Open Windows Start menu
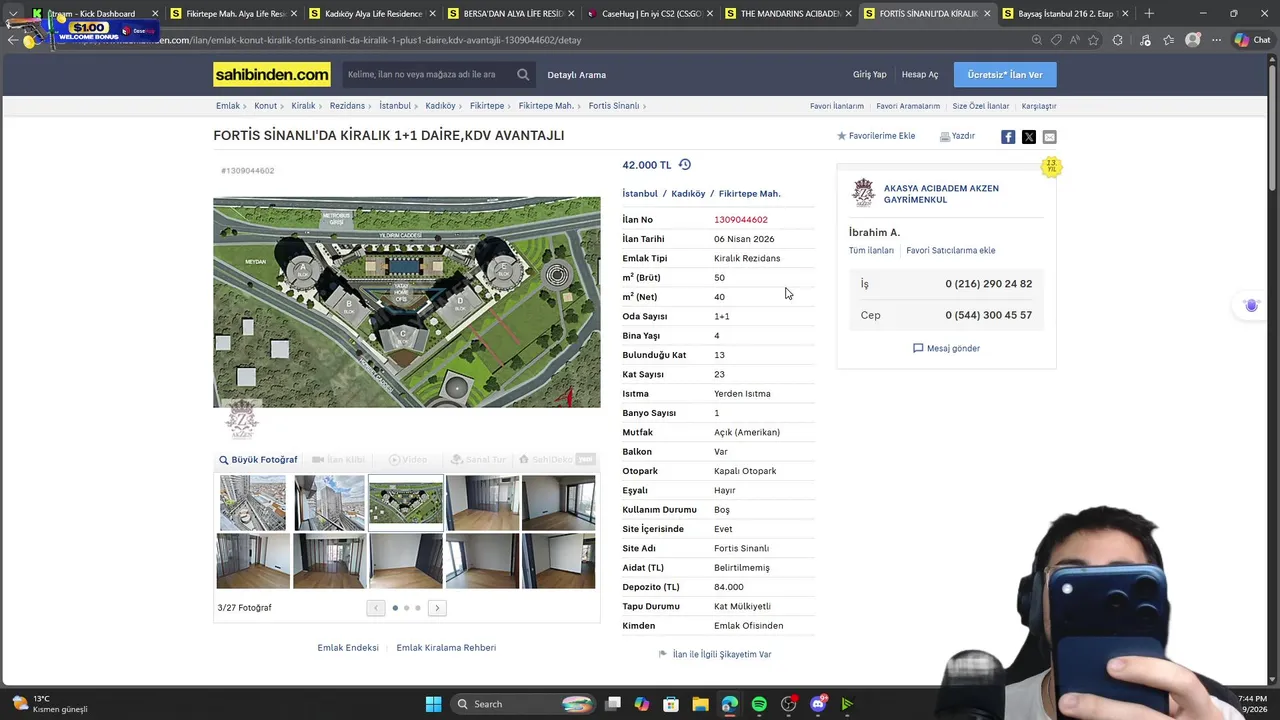 [x=433, y=704]
